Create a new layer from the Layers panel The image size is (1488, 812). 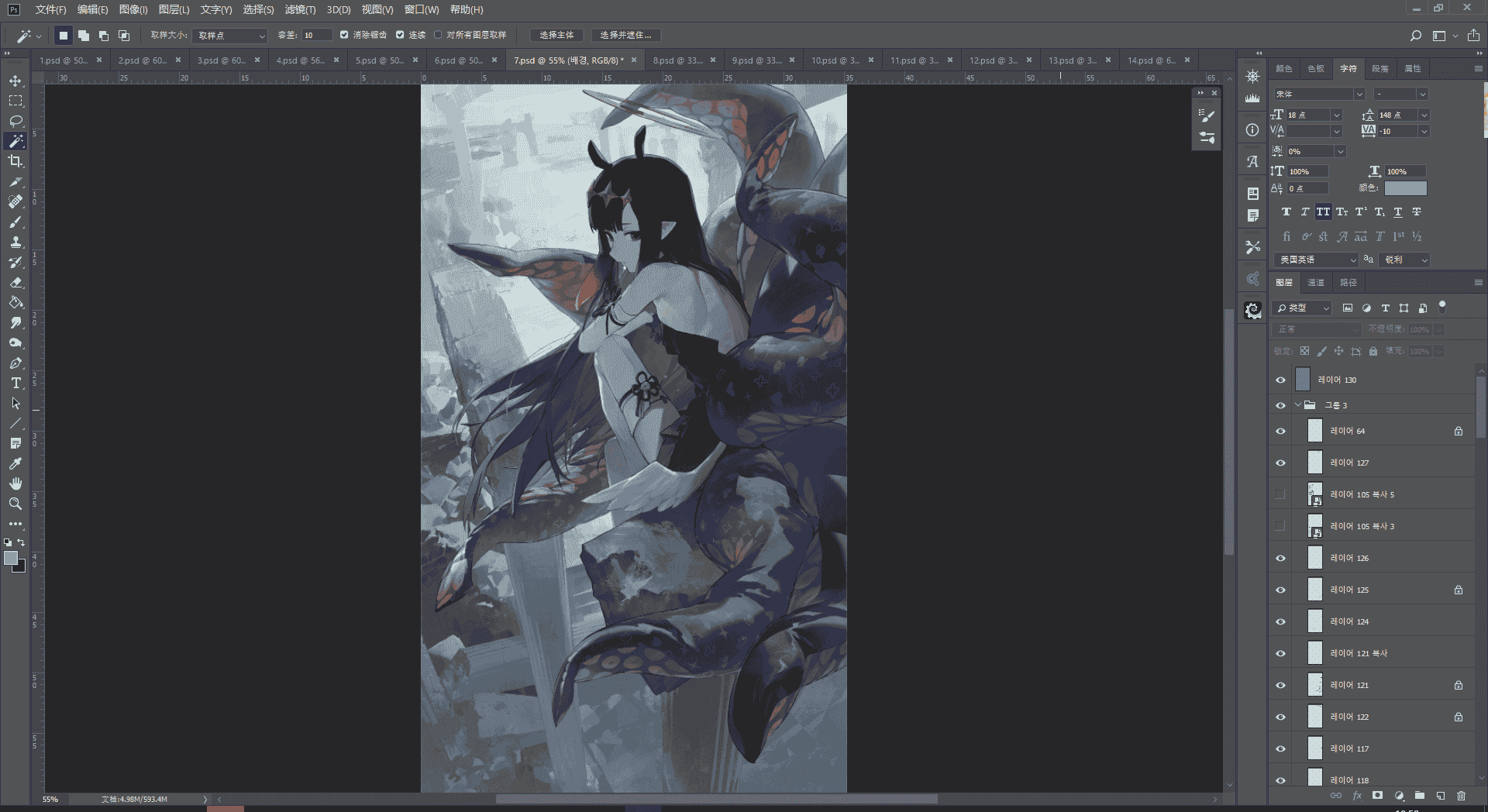point(1440,796)
